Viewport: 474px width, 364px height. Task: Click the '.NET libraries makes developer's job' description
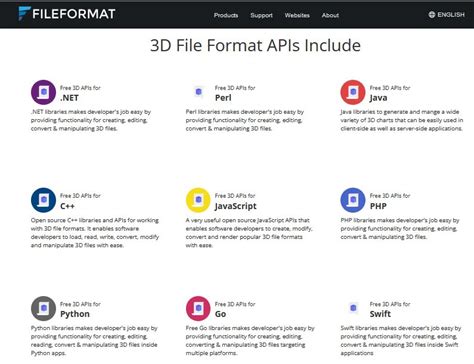click(91, 120)
